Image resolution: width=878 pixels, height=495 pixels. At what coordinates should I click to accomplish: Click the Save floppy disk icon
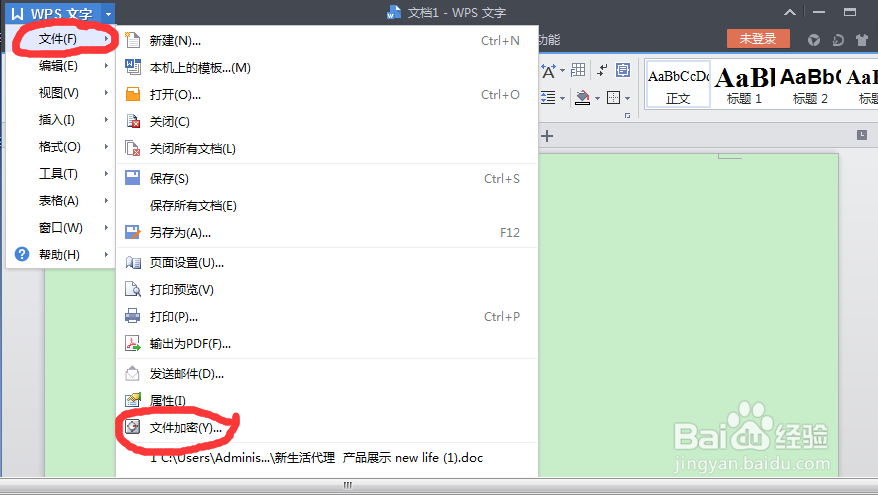point(133,178)
